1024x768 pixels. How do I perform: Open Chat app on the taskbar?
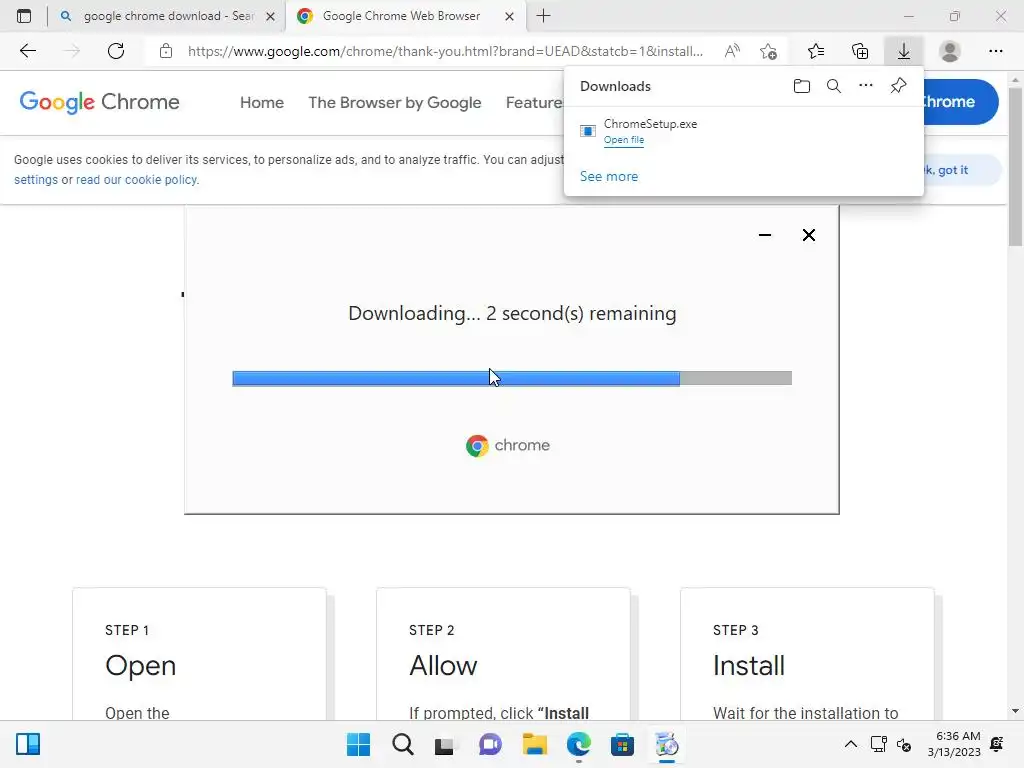click(x=490, y=744)
